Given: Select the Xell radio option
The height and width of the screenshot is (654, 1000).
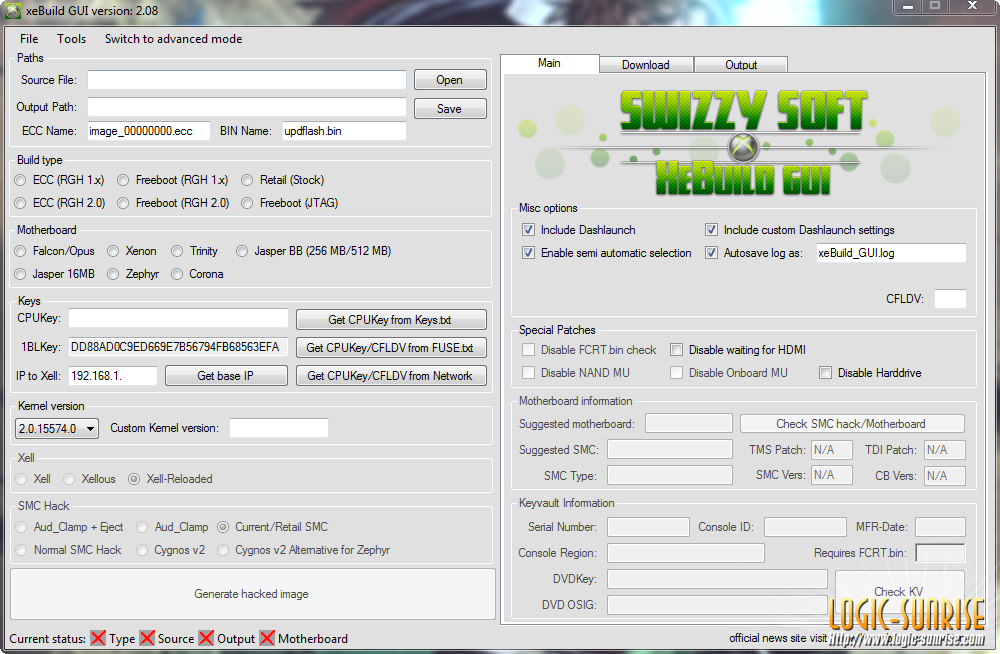Looking at the screenshot, I should click(x=34, y=479).
